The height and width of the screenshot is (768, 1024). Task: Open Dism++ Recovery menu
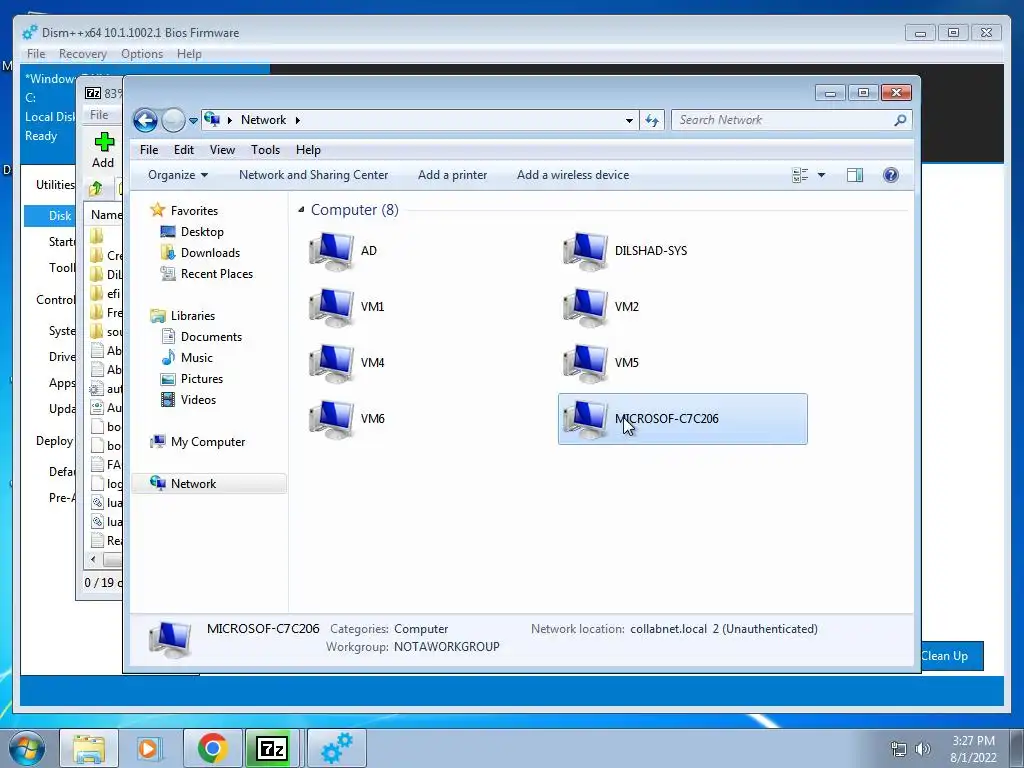[x=82, y=54]
